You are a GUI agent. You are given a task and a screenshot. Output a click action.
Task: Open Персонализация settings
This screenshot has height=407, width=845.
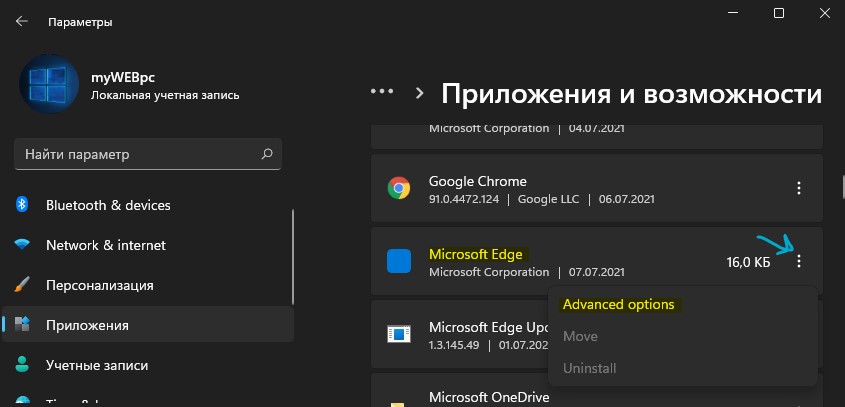pyautogui.click(x=100, y=285)
